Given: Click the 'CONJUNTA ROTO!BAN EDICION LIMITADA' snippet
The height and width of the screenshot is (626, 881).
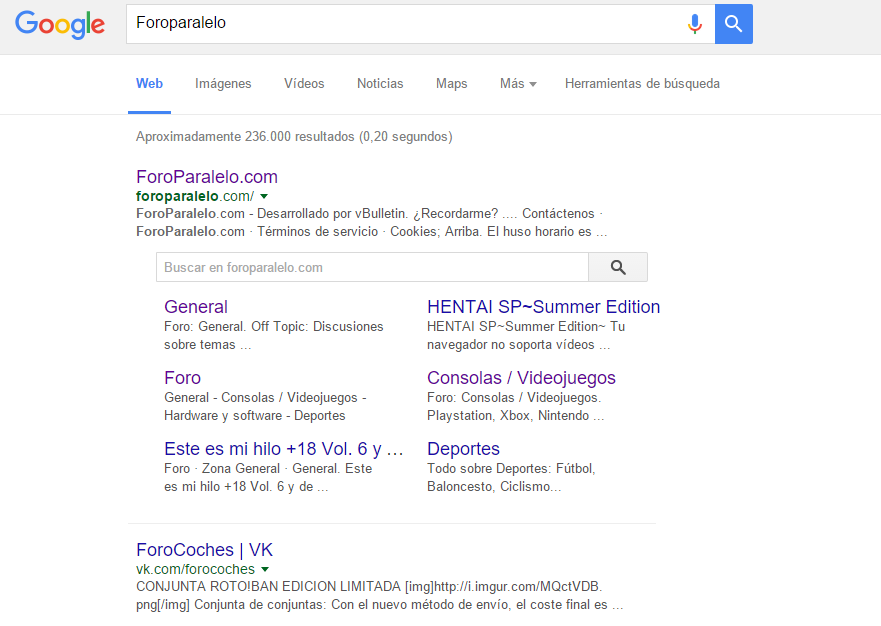Looking at the screenshot, I should 269,587.
